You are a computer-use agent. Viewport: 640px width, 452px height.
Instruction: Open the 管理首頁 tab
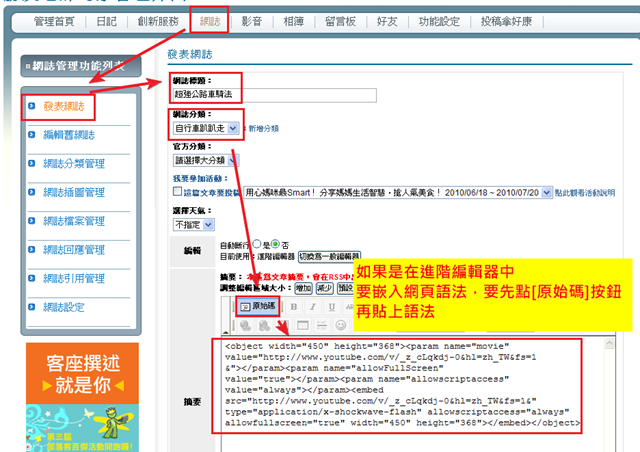click(54, 22)
